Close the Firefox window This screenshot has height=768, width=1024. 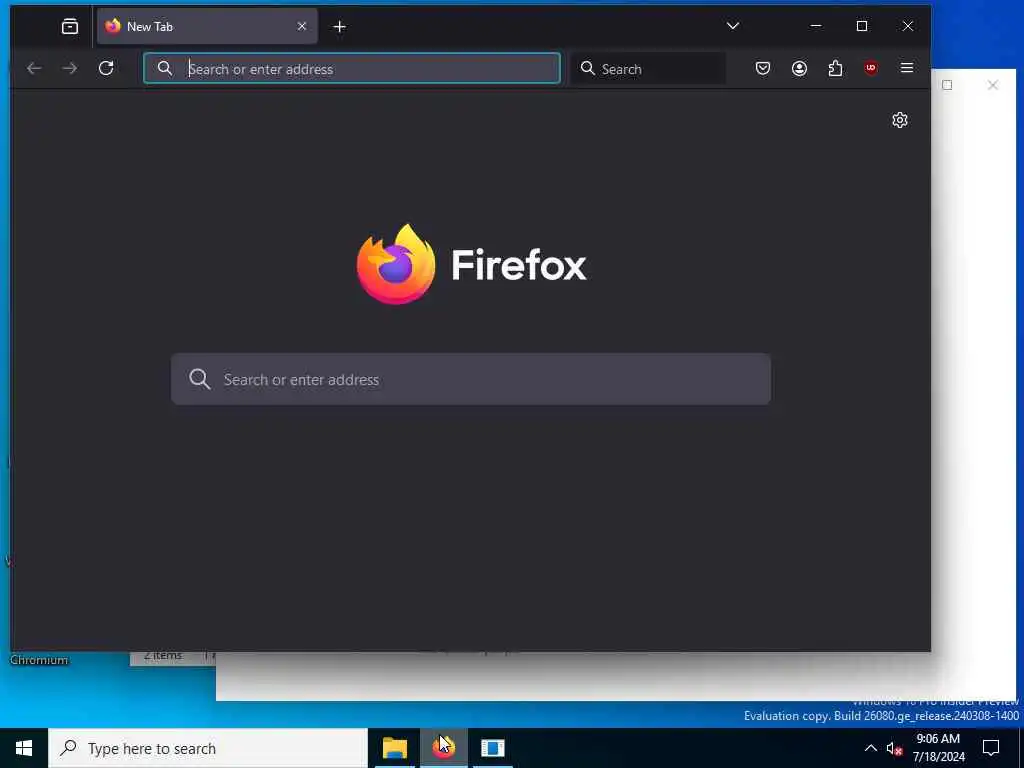(x=908, y=26)
